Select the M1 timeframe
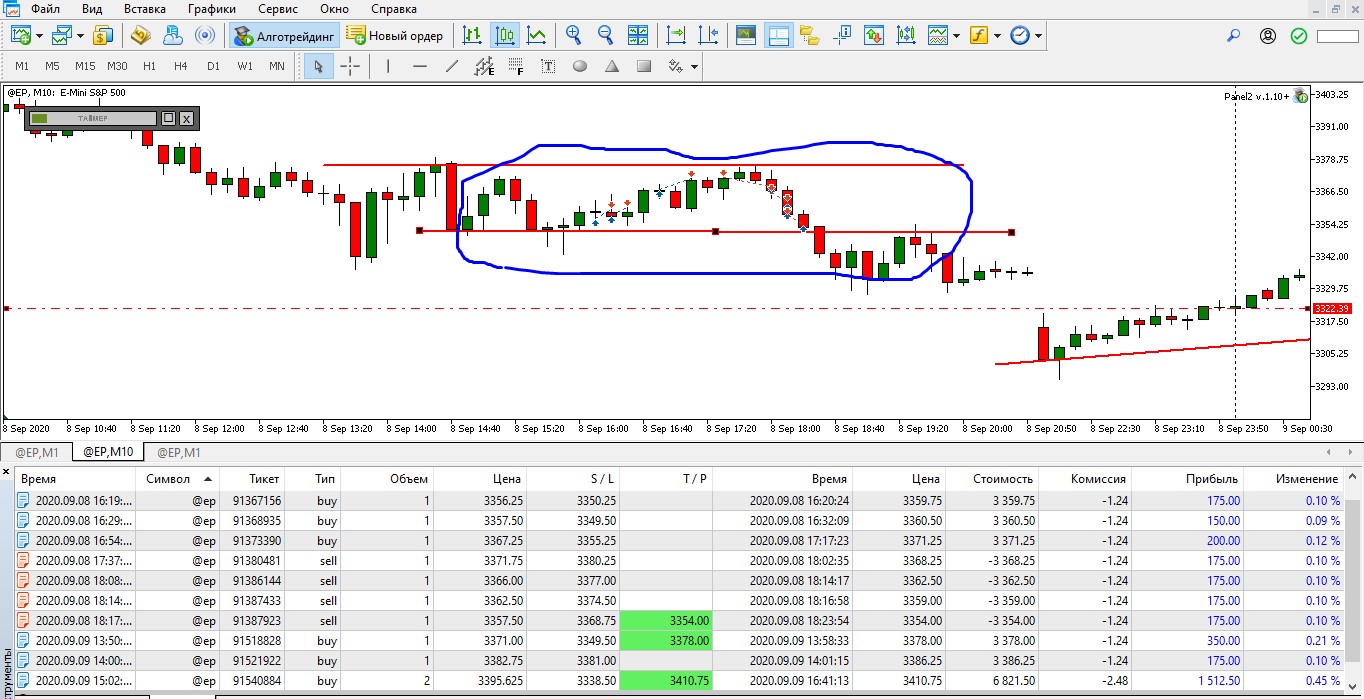 [22, 67]
